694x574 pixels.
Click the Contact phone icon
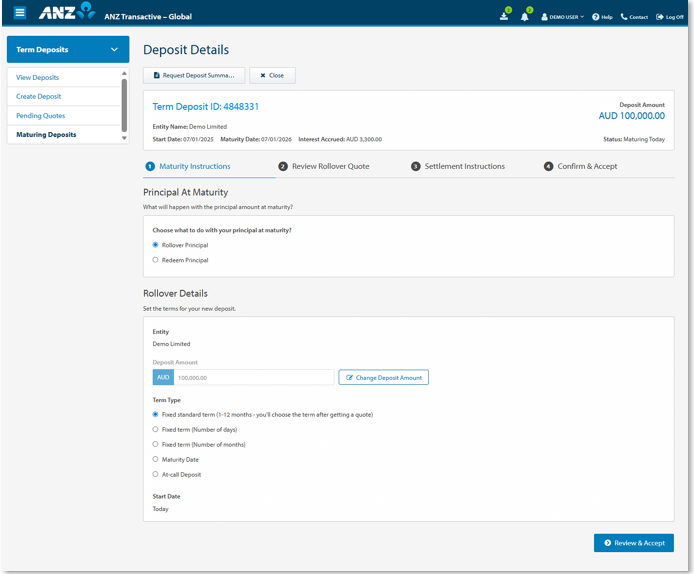[624, 17]
